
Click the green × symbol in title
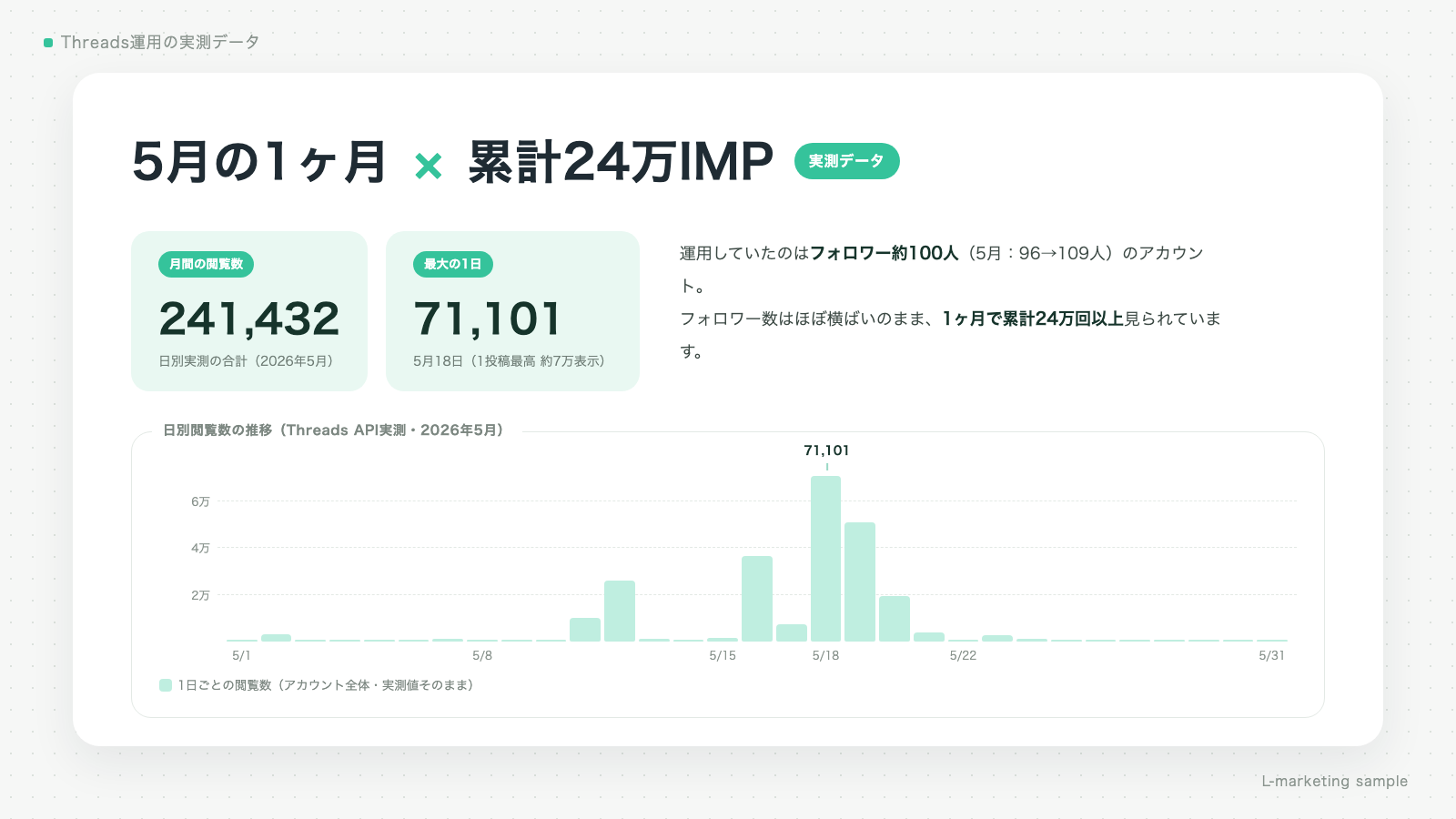pos(428,166)
